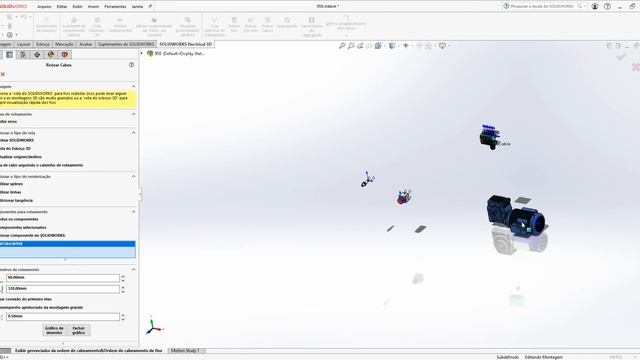640x360 pixels.
Task: Open the DimXpertManager target icon
Action: [37, 55]
